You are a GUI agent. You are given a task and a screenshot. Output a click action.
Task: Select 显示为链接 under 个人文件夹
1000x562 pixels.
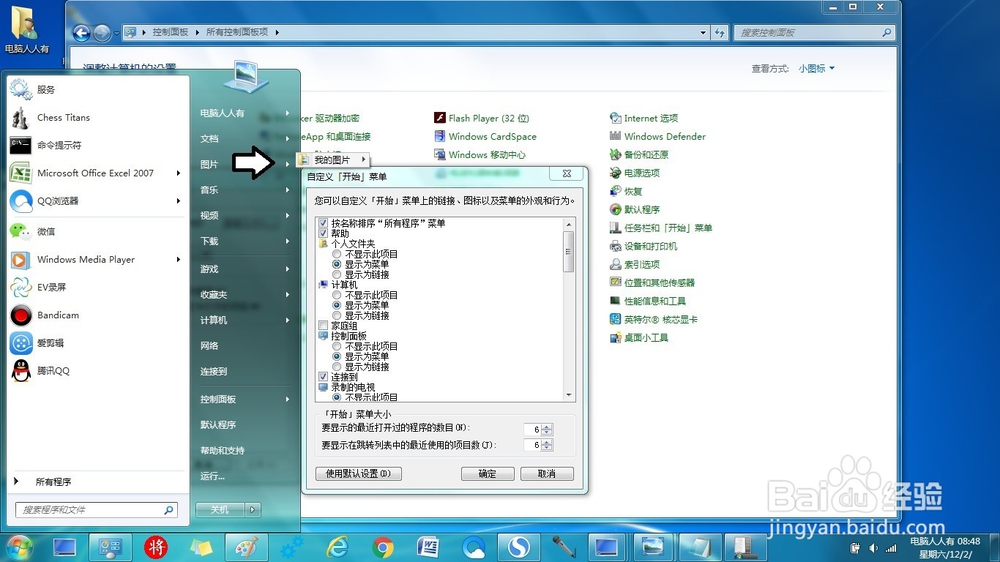(x=337, y=274)
